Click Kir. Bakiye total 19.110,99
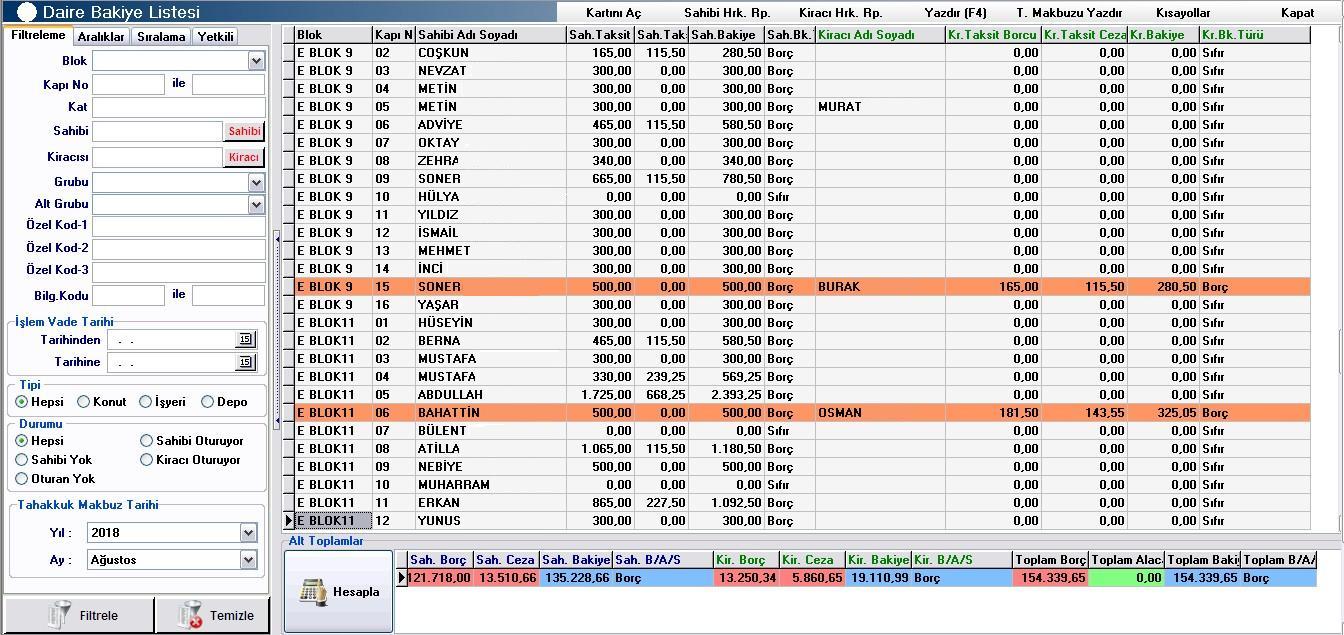This screenshot has width=1344, height=635. tap(878, 578)
